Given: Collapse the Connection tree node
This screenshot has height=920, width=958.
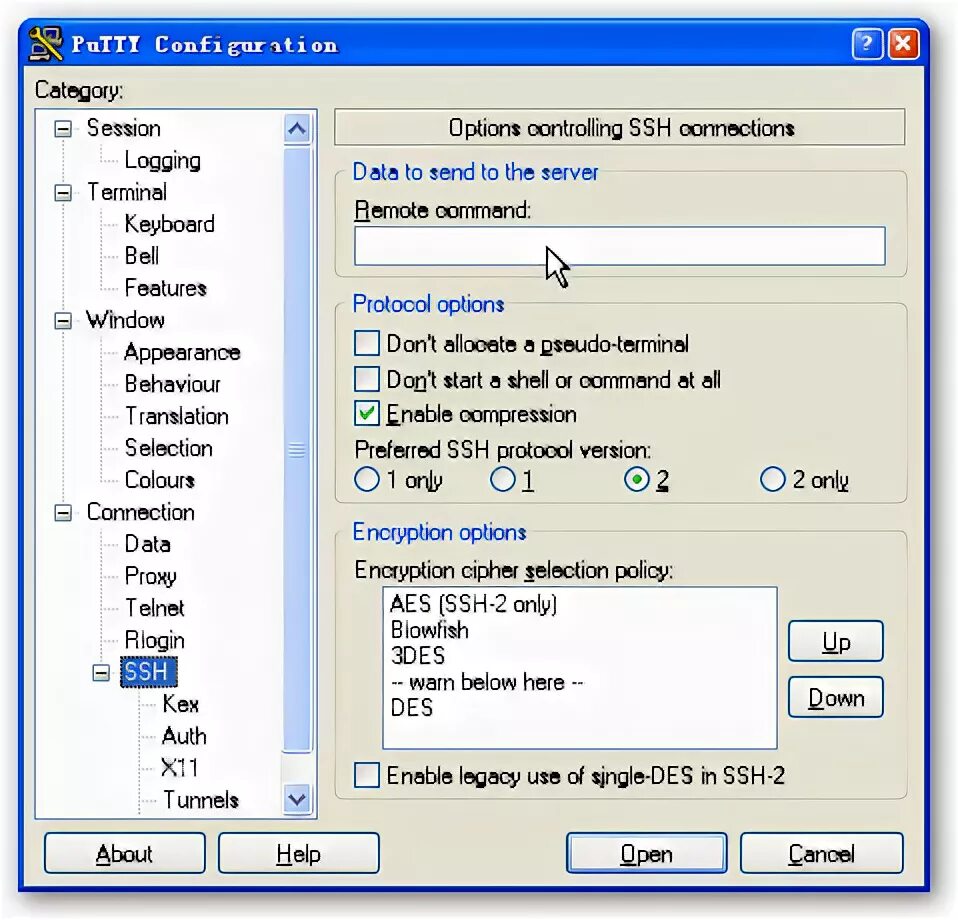Looking at the screenshot, I should coord(63,513).
